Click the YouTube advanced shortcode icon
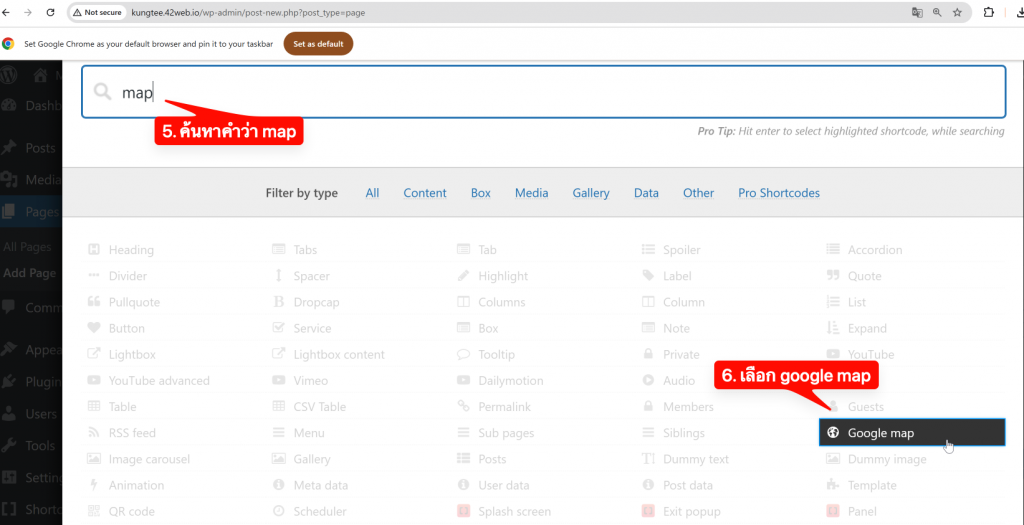The height and width of the screenshot is (525, 1024). point(94,381)
